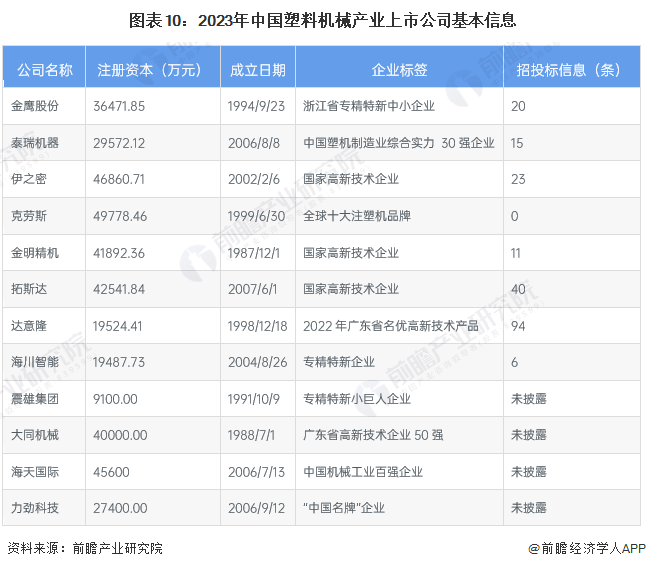Image resolution: width=646 pixels, height=569 pixels.
Task: Select company name 克劳斯
Action: (29, 216)
